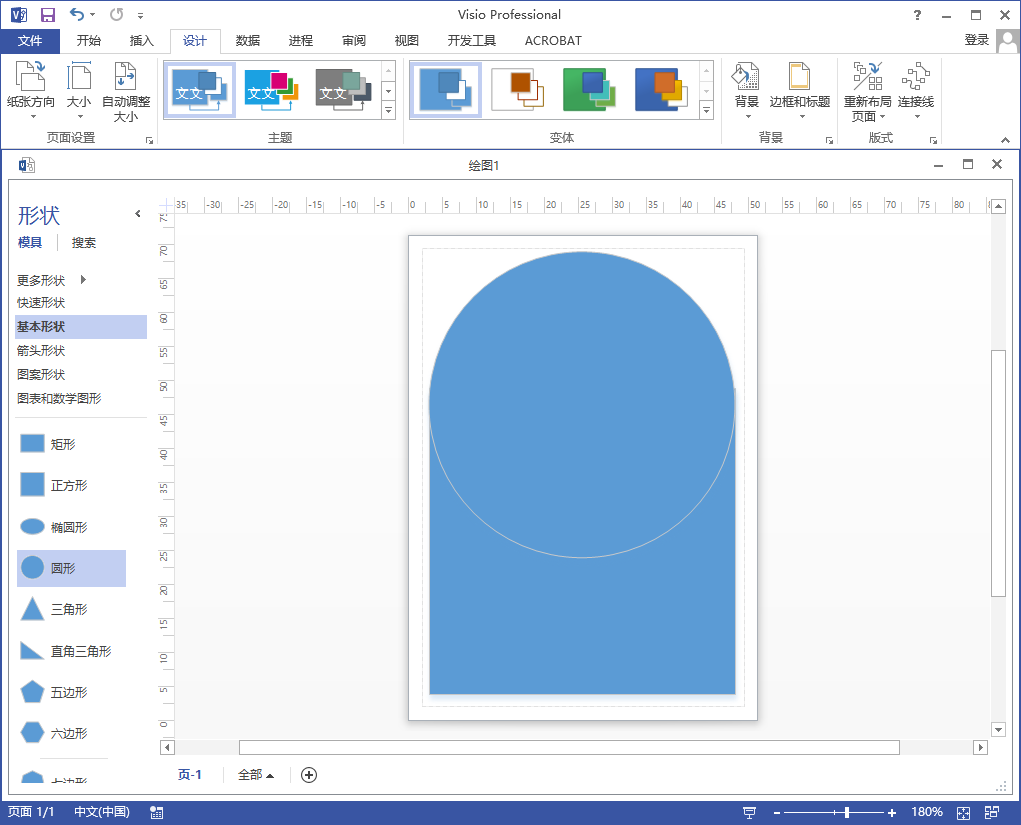Screen dimensions: 1021x825
Task: Select the green variant swatch
Action: 589,90
